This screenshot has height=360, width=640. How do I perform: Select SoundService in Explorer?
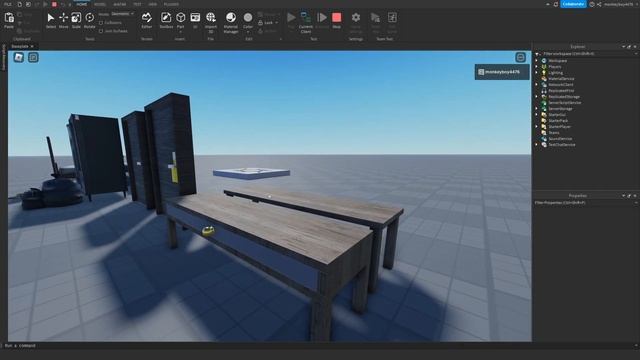(560, 138)
